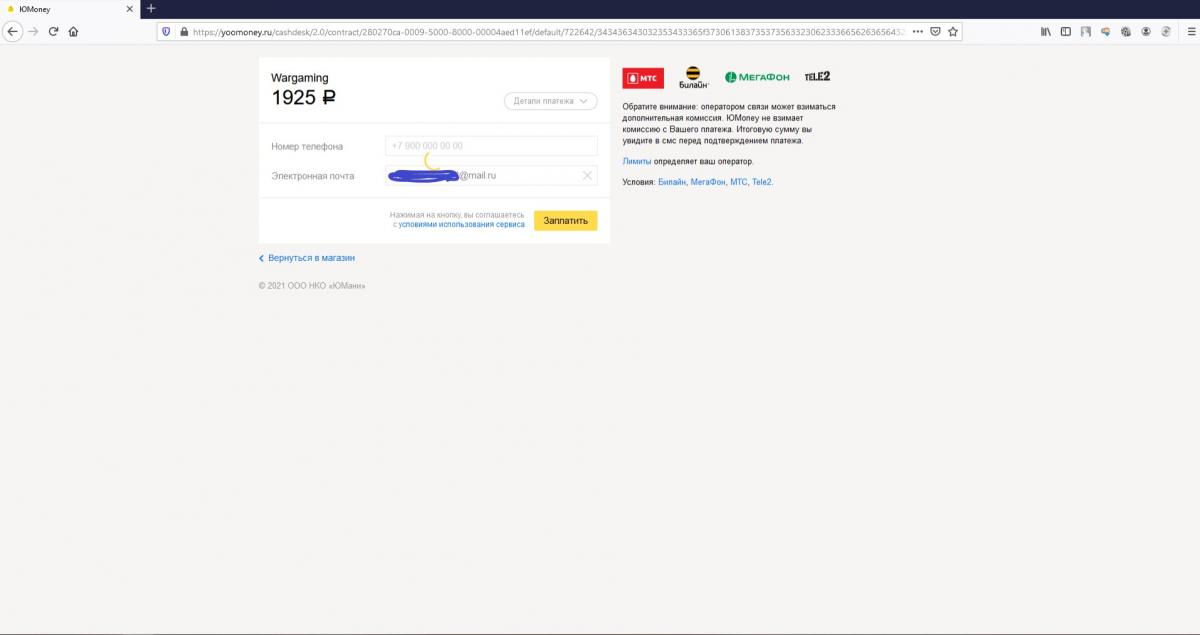The height and width of the screenshot is (635, 1200).
Task: Click the Электронная почта email field
Action: (491, 175)
